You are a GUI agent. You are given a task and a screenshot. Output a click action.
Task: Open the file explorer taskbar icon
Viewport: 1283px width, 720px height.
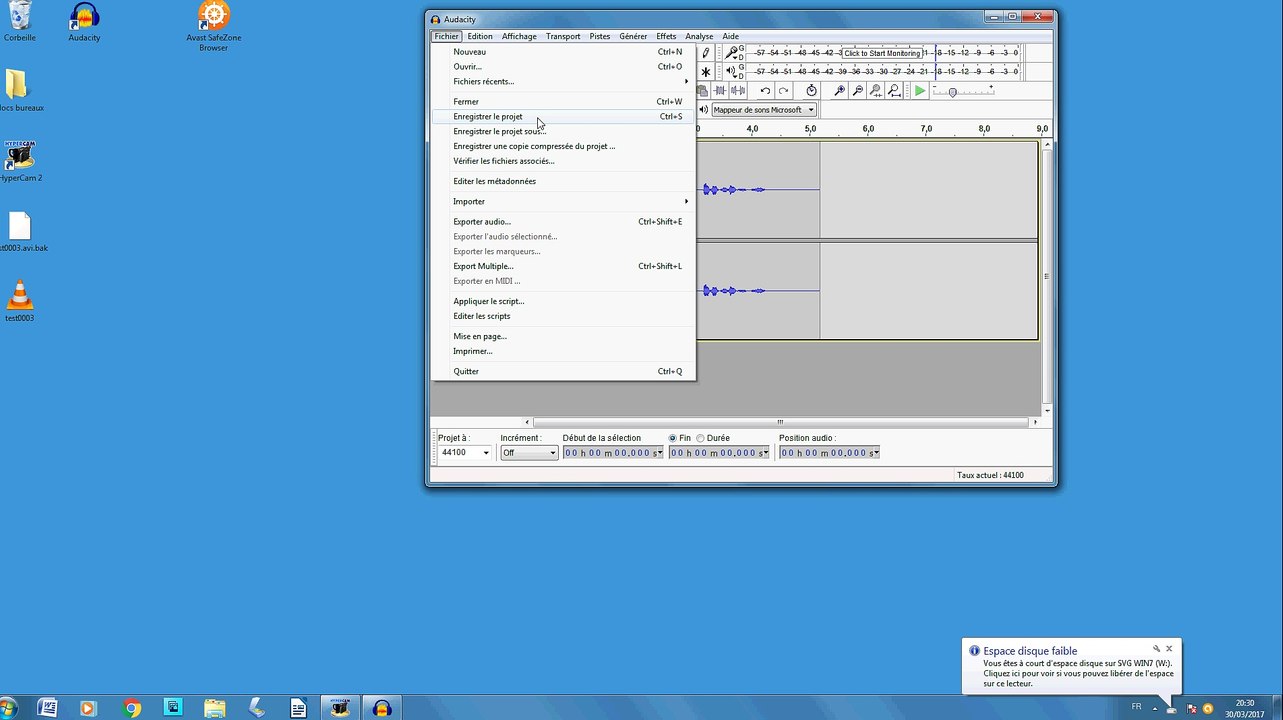[x=215, y=708]
